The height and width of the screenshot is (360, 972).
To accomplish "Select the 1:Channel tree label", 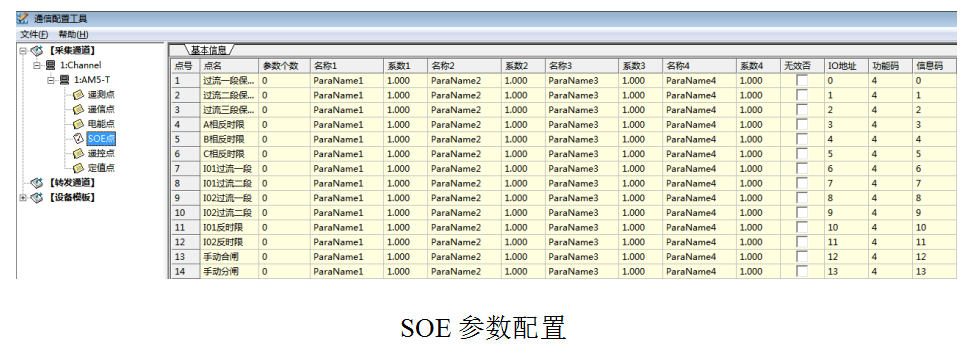I will (x=81, y=65).
